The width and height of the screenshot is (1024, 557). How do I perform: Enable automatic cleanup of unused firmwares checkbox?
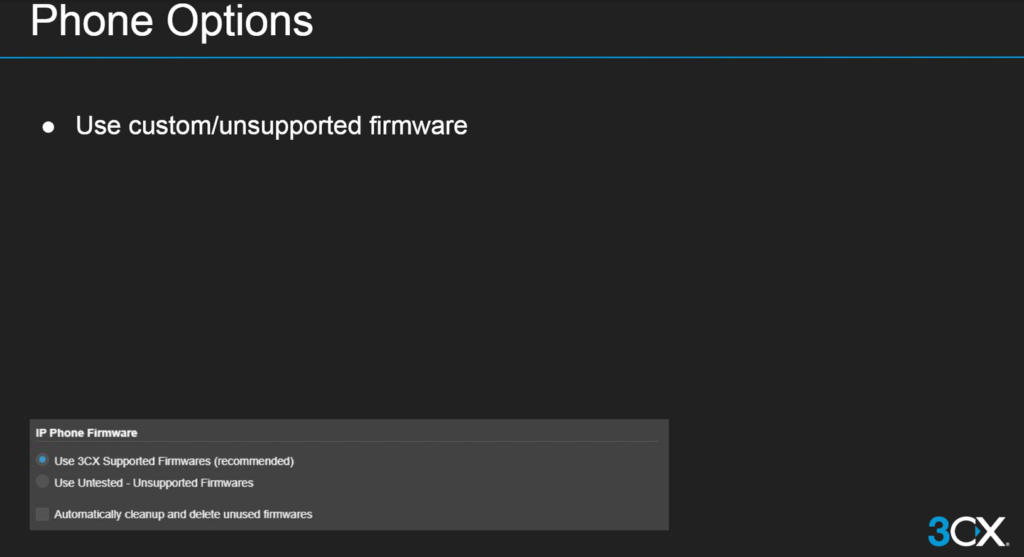tap(42, 514)
